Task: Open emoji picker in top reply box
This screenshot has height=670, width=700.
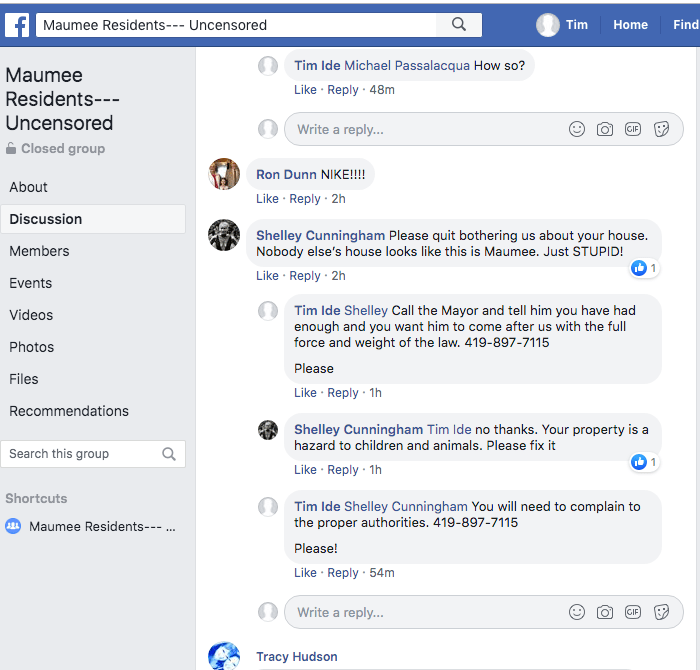Action: [577, 129]
